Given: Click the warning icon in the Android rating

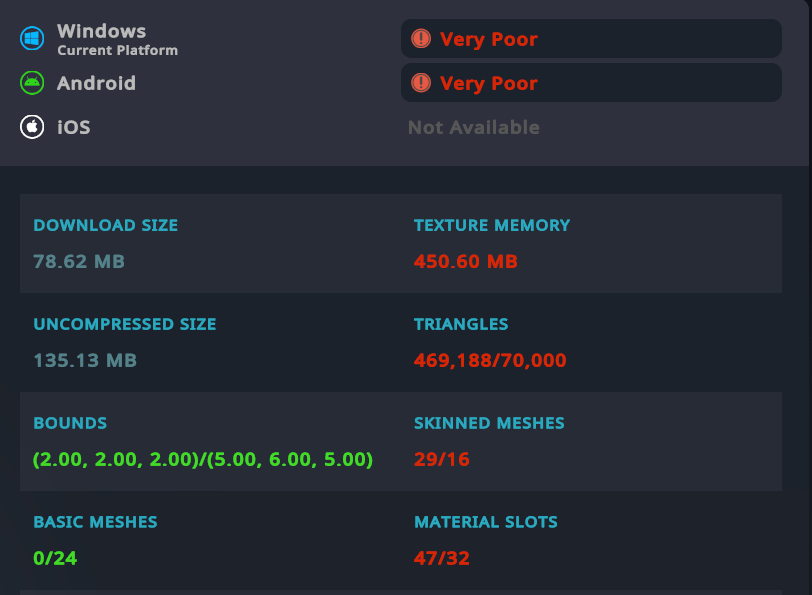Looking at the screenshot, I should (x=421, y=83).
